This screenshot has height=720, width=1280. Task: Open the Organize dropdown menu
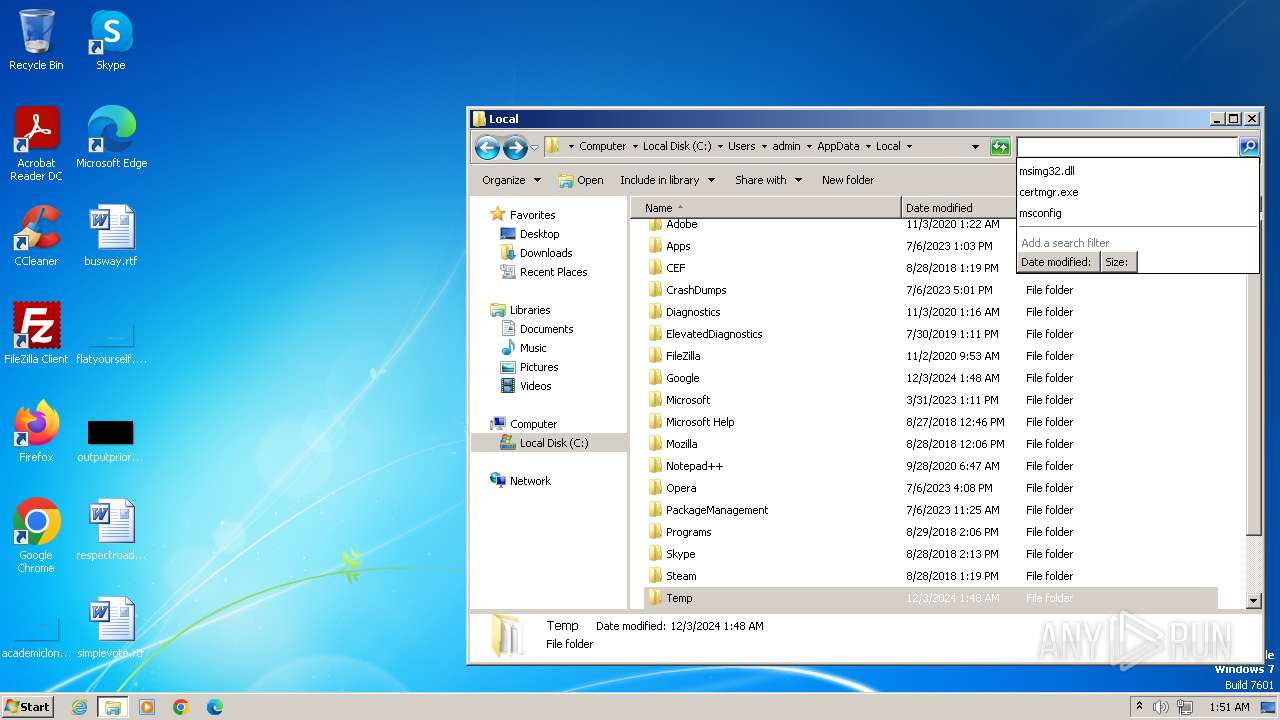click(x=511, y=180)
